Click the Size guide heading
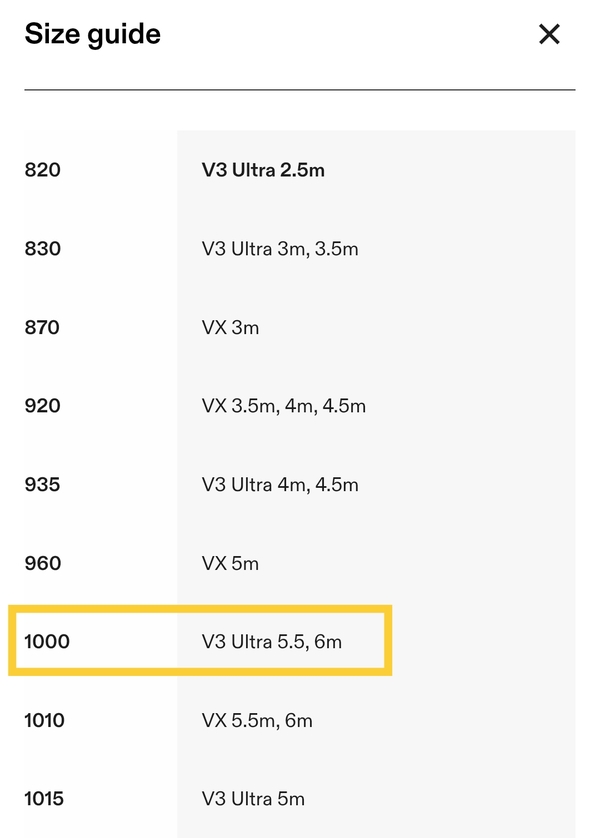This screenshot has height=838, width=600. [x=92, y=35]
